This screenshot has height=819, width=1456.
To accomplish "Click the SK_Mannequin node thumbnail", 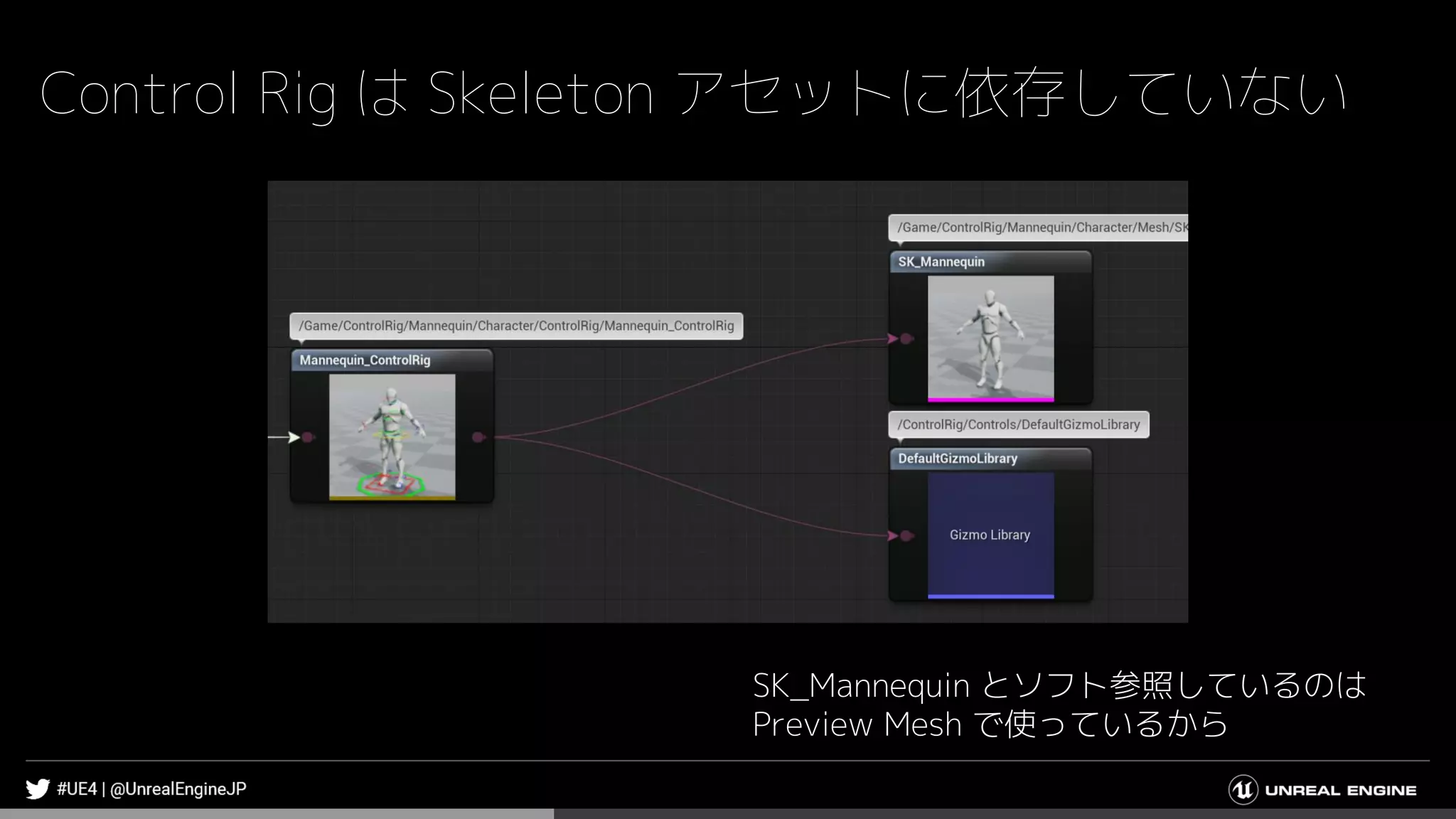I will [x=990, y=338].
